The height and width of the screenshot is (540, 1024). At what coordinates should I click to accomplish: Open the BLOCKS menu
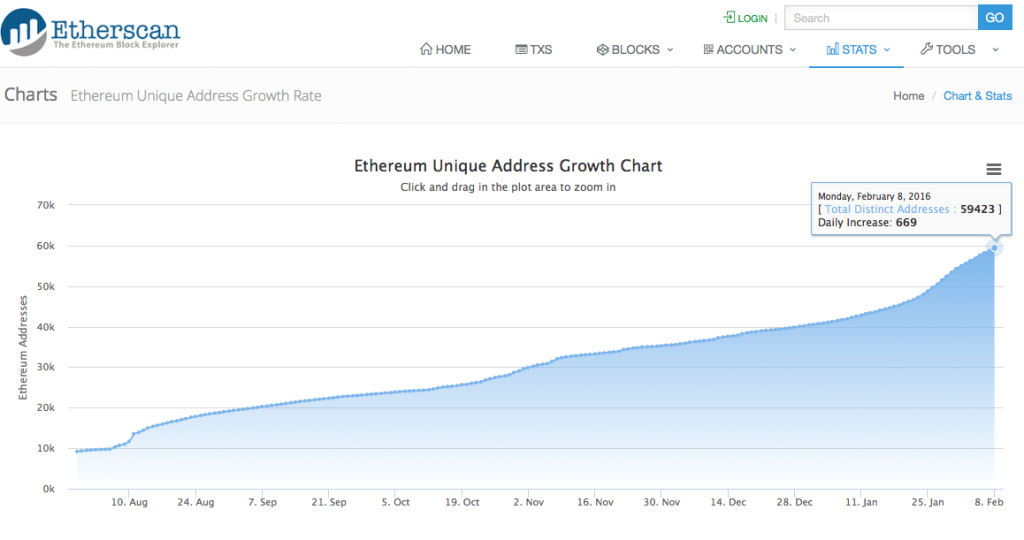pyautogui.click(x=635, y=50)
